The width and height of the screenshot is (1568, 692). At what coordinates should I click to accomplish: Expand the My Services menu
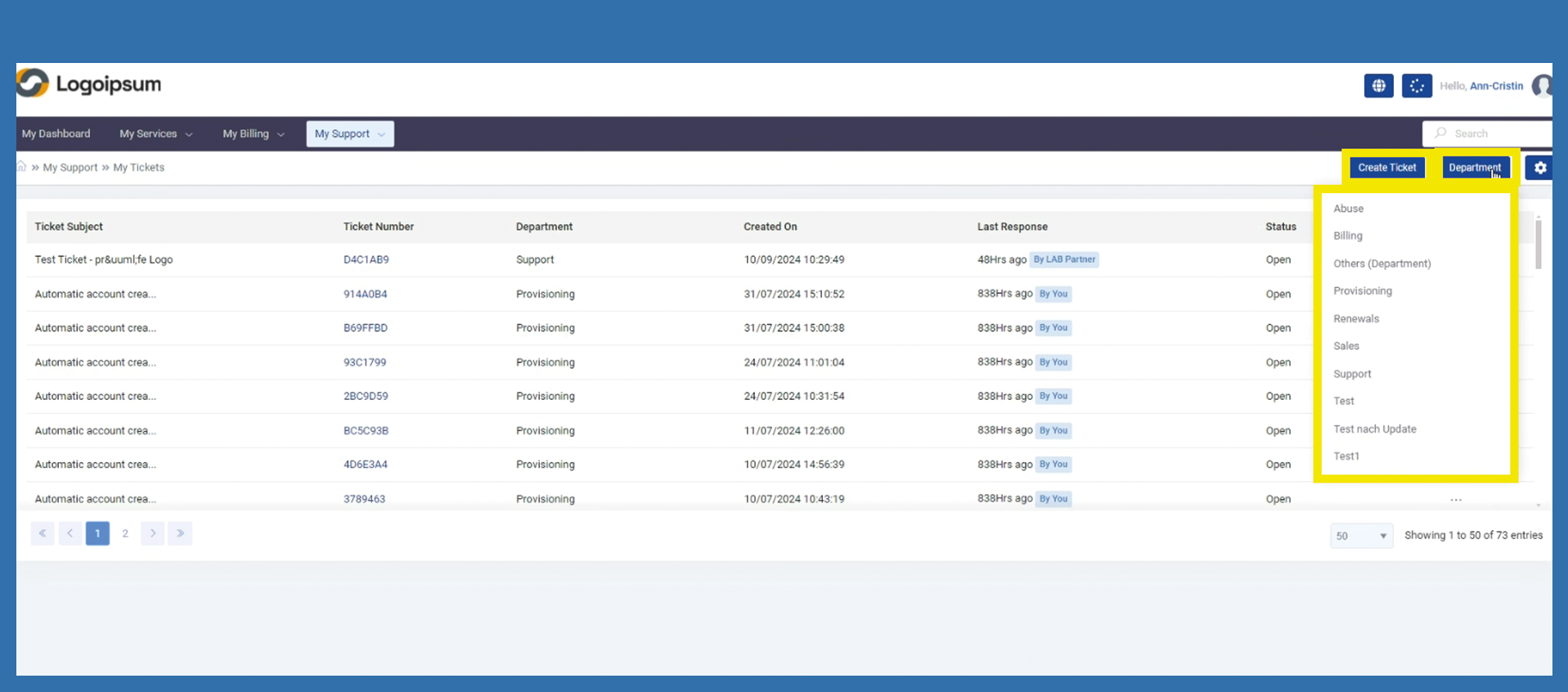pos(155,134)
